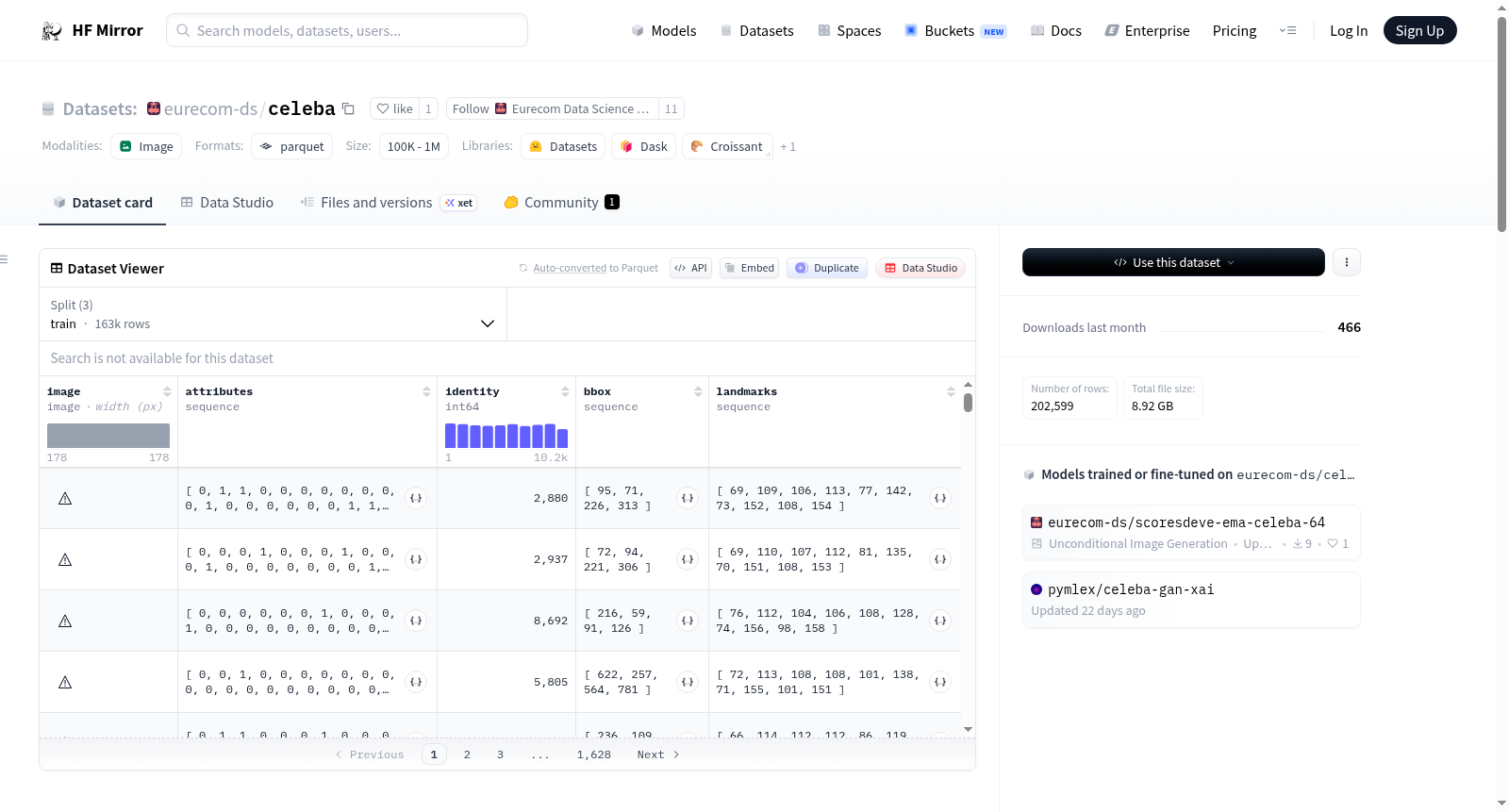Jump to the last page 1,628
The width and height of the screenshot is (1509, 812).
point(594,754)
